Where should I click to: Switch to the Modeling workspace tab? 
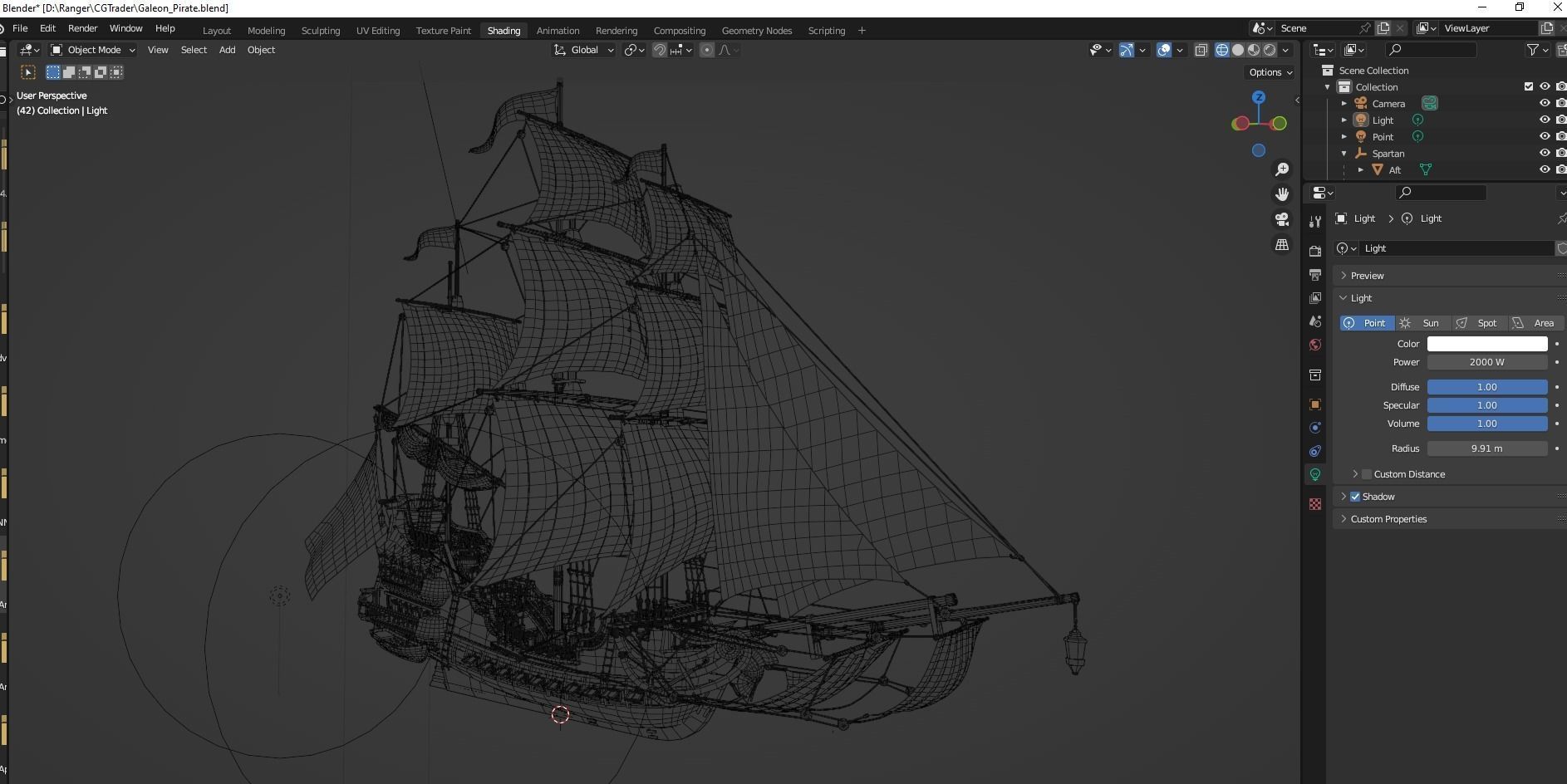click(x=266, y=31)
